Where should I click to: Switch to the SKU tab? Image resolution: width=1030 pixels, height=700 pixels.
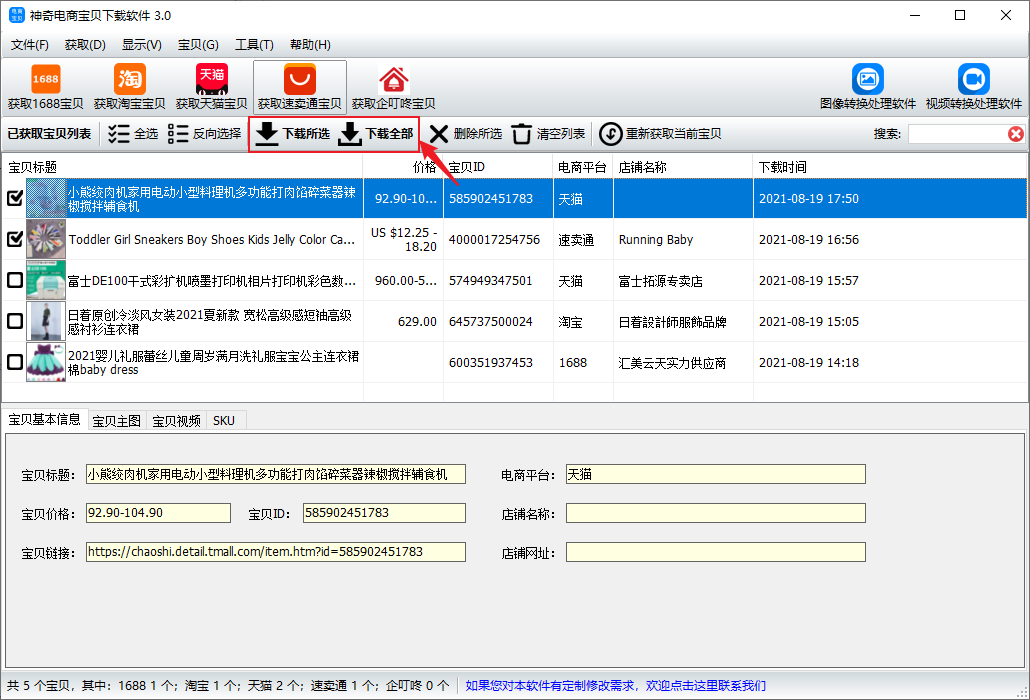224,421
